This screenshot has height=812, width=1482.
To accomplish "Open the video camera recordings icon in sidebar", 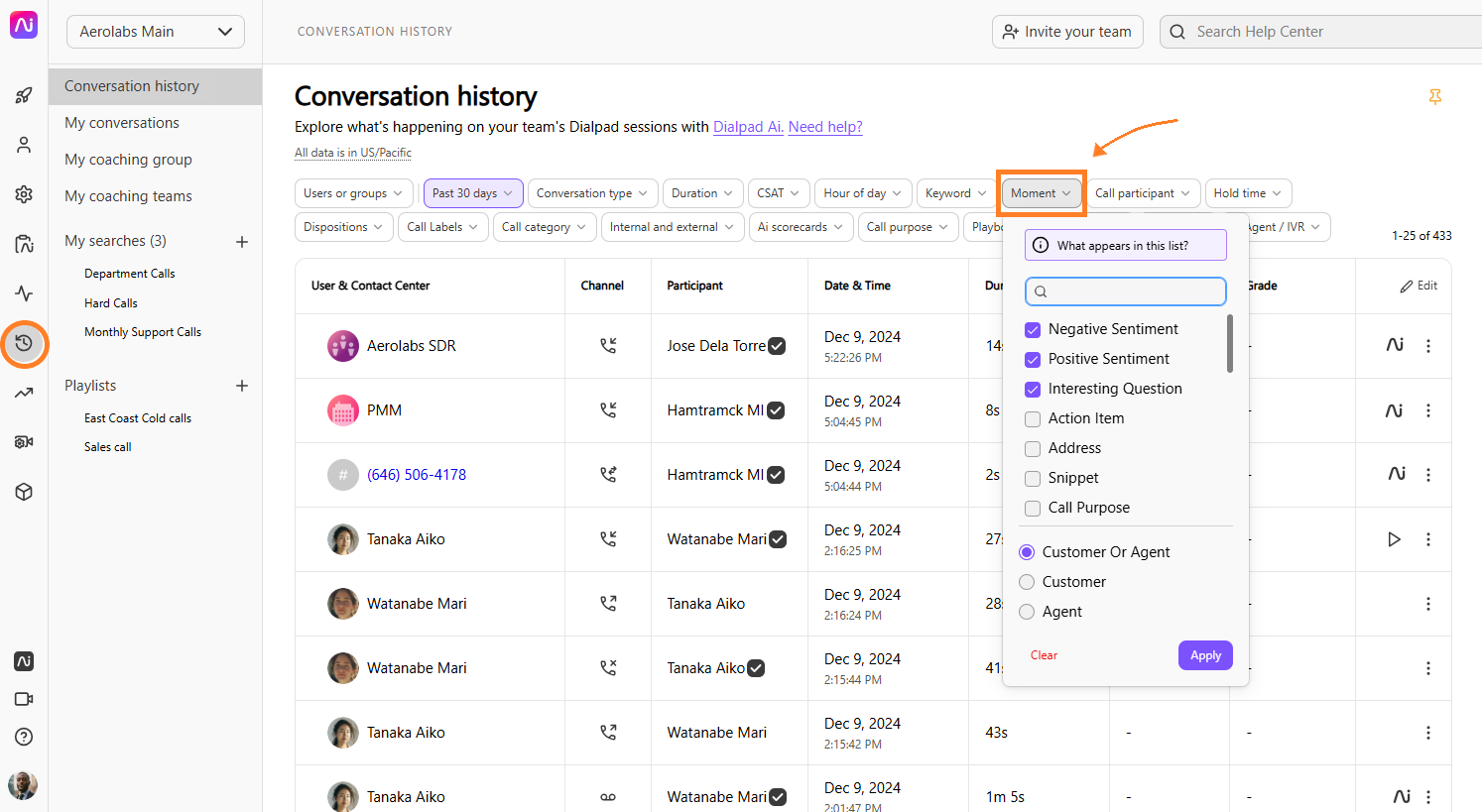I will pos(24,442).
